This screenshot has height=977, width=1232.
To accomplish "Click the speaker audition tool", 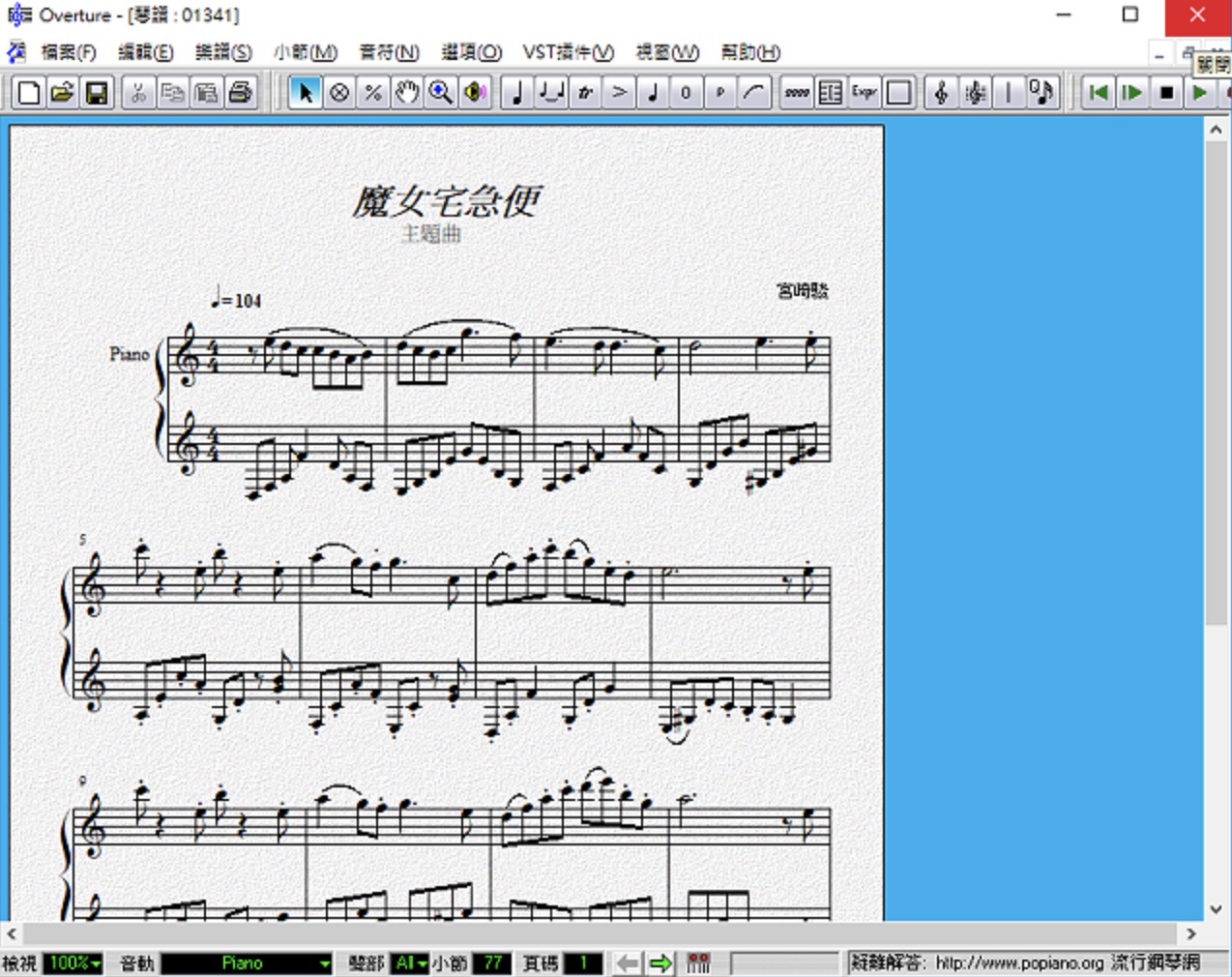I will point(475,93).
